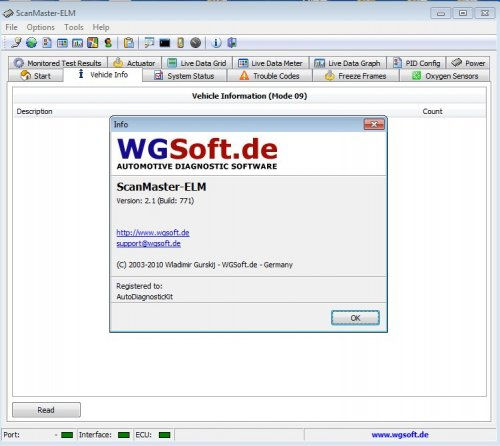Click the Interface status indicator light

124,435
